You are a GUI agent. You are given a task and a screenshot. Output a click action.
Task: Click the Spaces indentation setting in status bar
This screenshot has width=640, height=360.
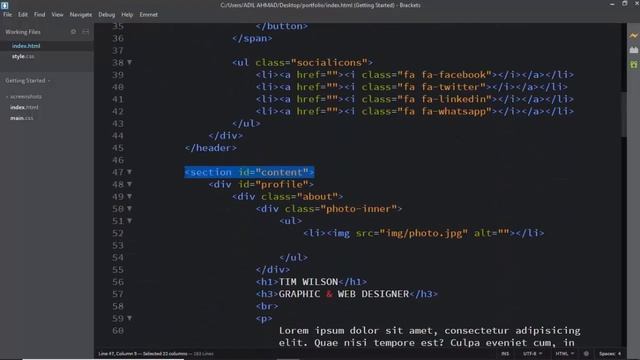(x=607, y=353)
